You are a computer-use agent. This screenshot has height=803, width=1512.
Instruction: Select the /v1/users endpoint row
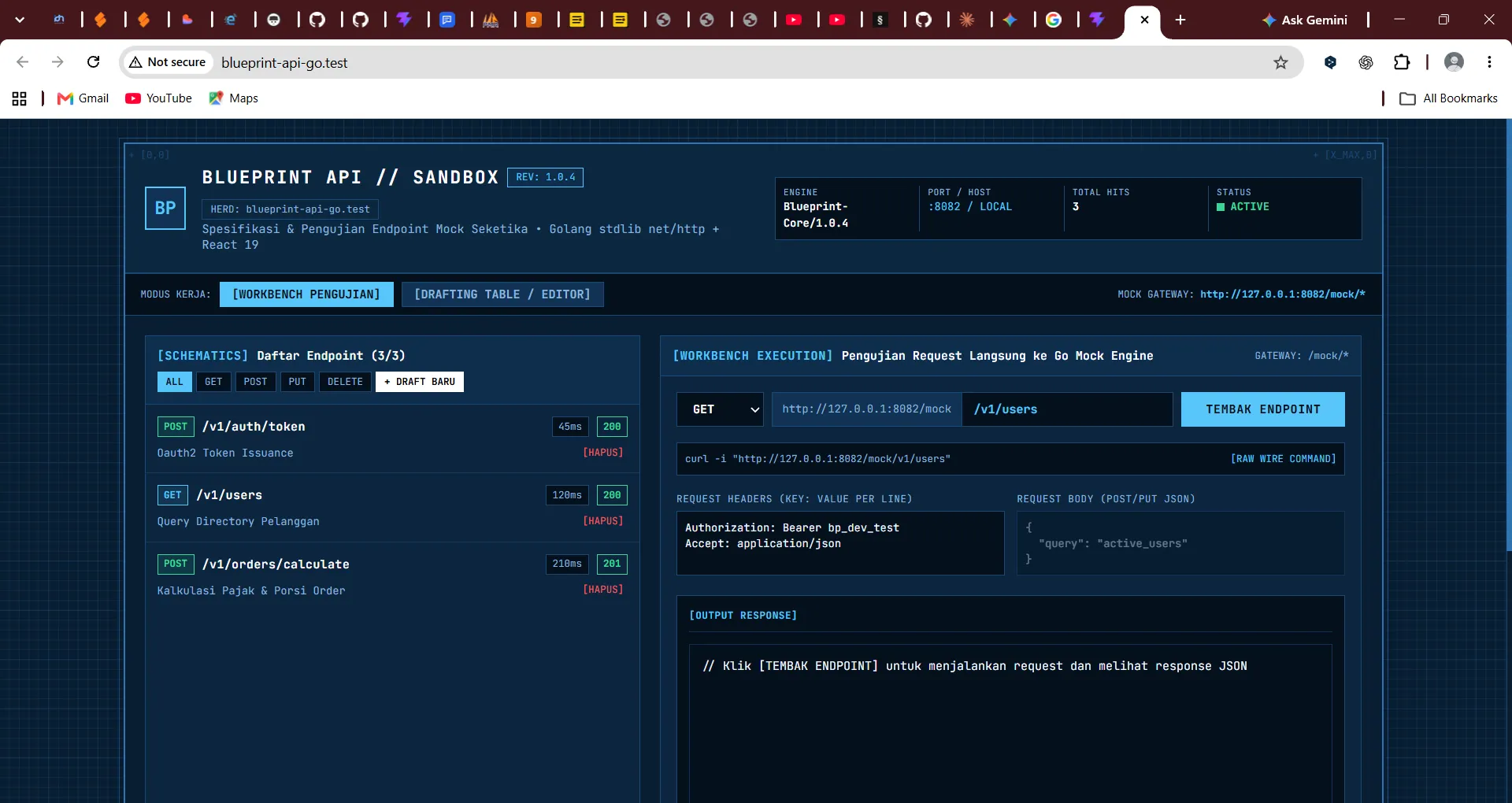[392, 507]
